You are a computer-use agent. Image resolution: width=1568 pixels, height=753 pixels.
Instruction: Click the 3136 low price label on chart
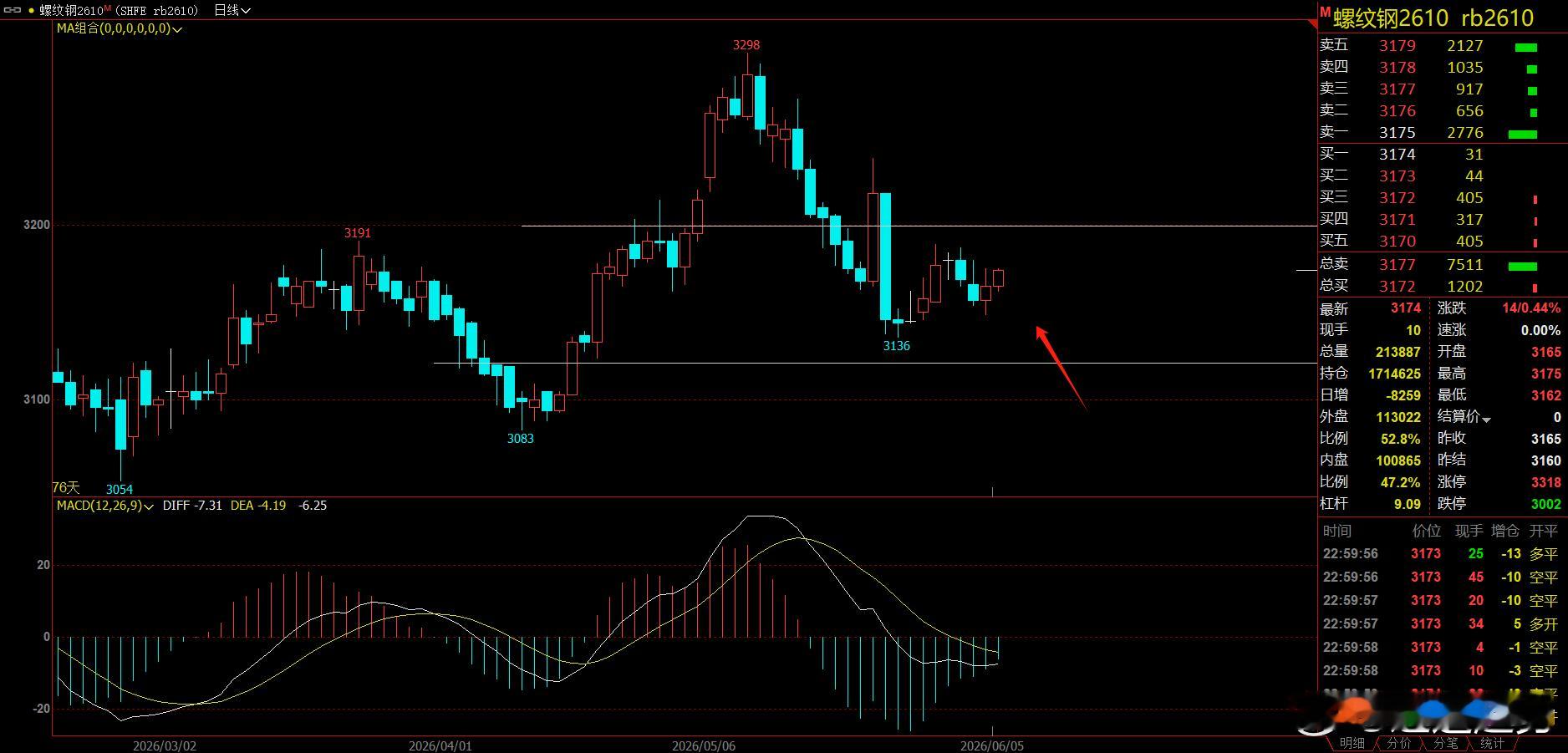pos(897,345)
